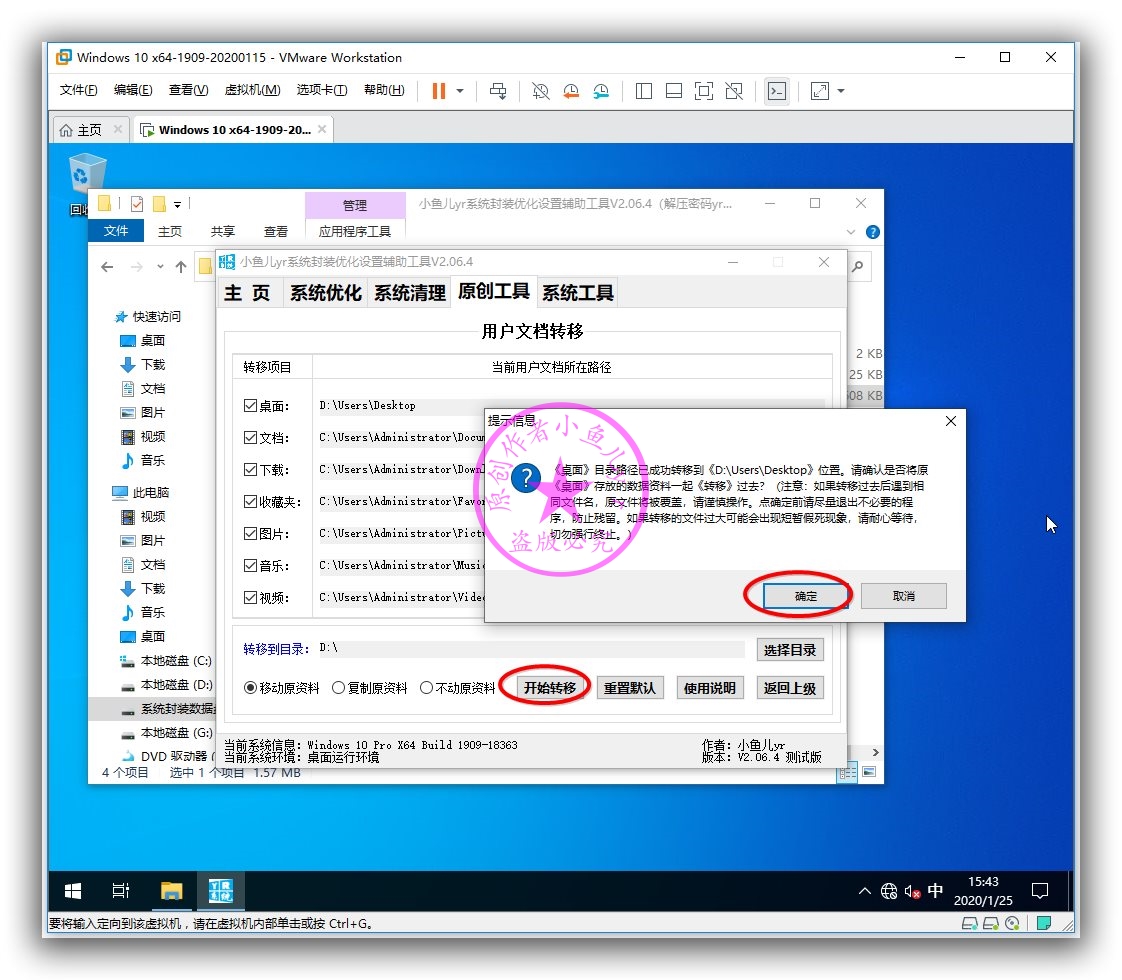This screenshot has width=1122, height=980.
Task: Open the 文件(F) menu in VMware
Action: [x=78, y=90]
